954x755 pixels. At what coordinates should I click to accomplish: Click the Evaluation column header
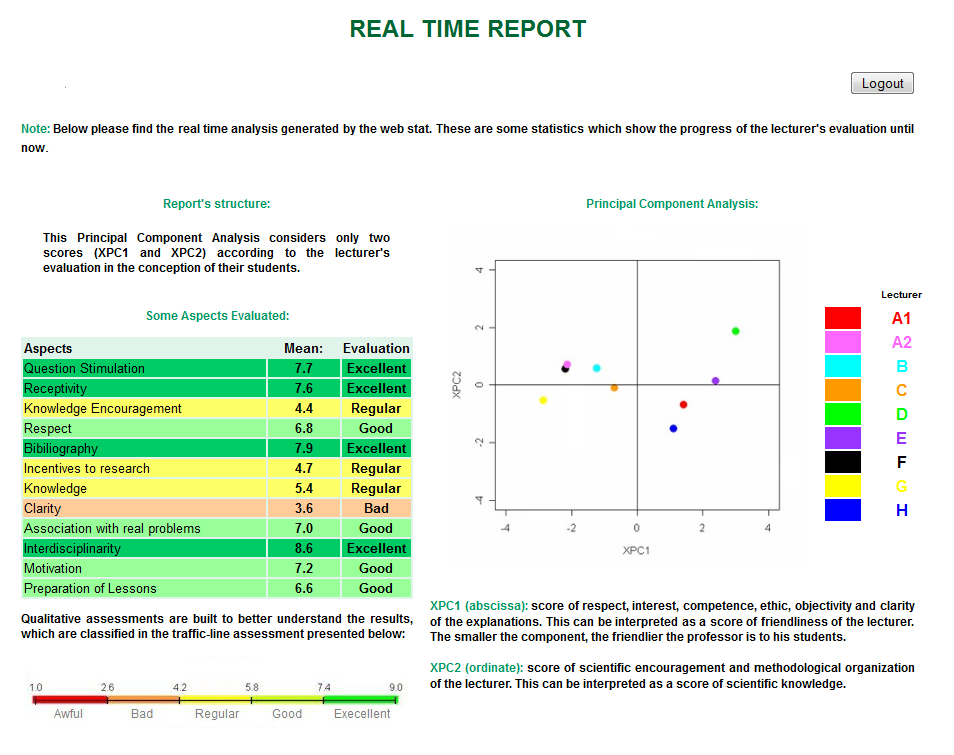pyautogui.click(x=376, y=348)
